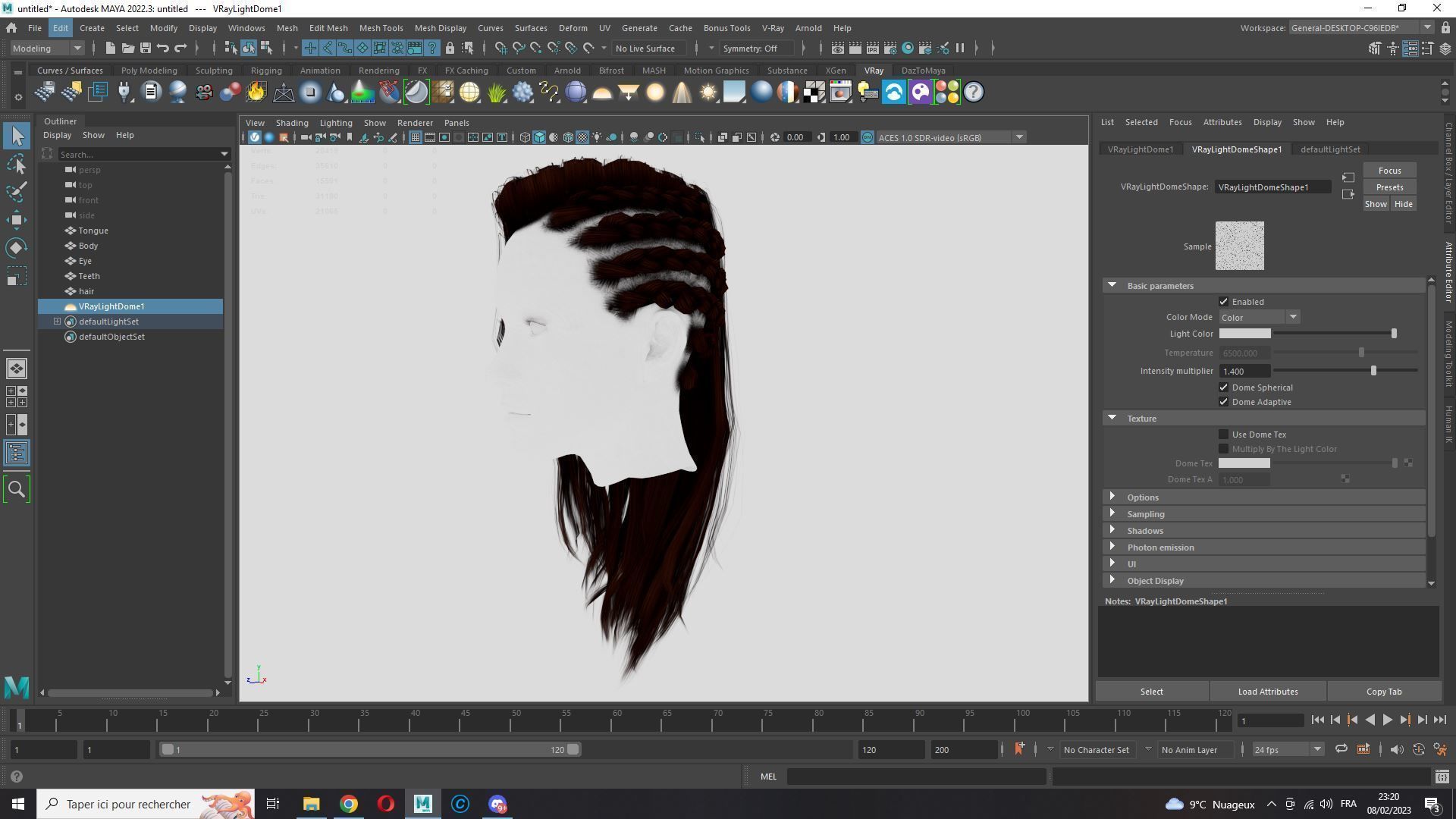
Task: Click the Light Color slider handle
Action: [1394, 334]
